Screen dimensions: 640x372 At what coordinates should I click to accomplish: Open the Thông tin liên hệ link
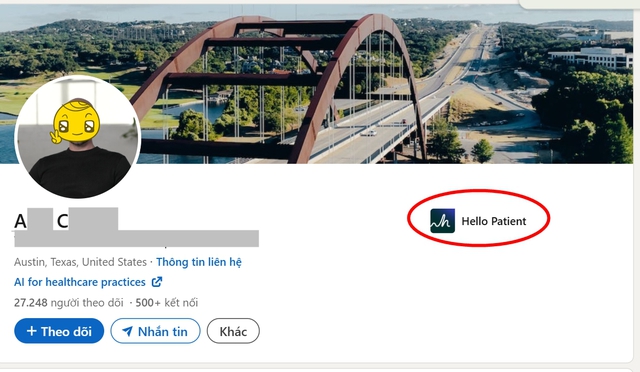(199, 262)
